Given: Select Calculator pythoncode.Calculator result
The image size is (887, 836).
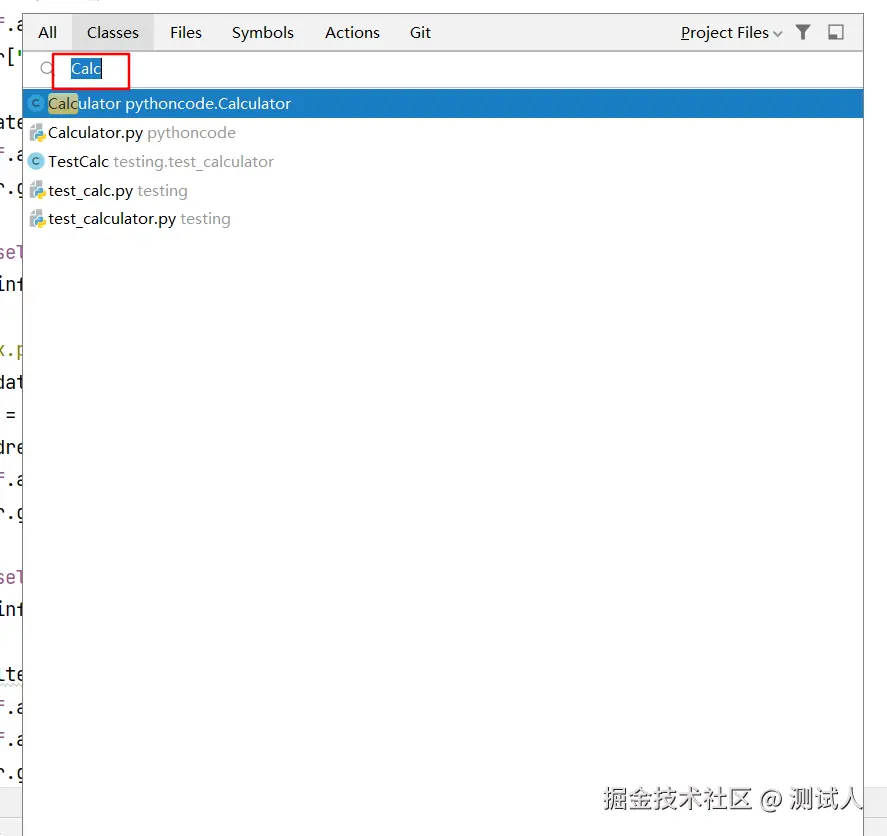Looking at the screenshot, I should pos(443,104).
